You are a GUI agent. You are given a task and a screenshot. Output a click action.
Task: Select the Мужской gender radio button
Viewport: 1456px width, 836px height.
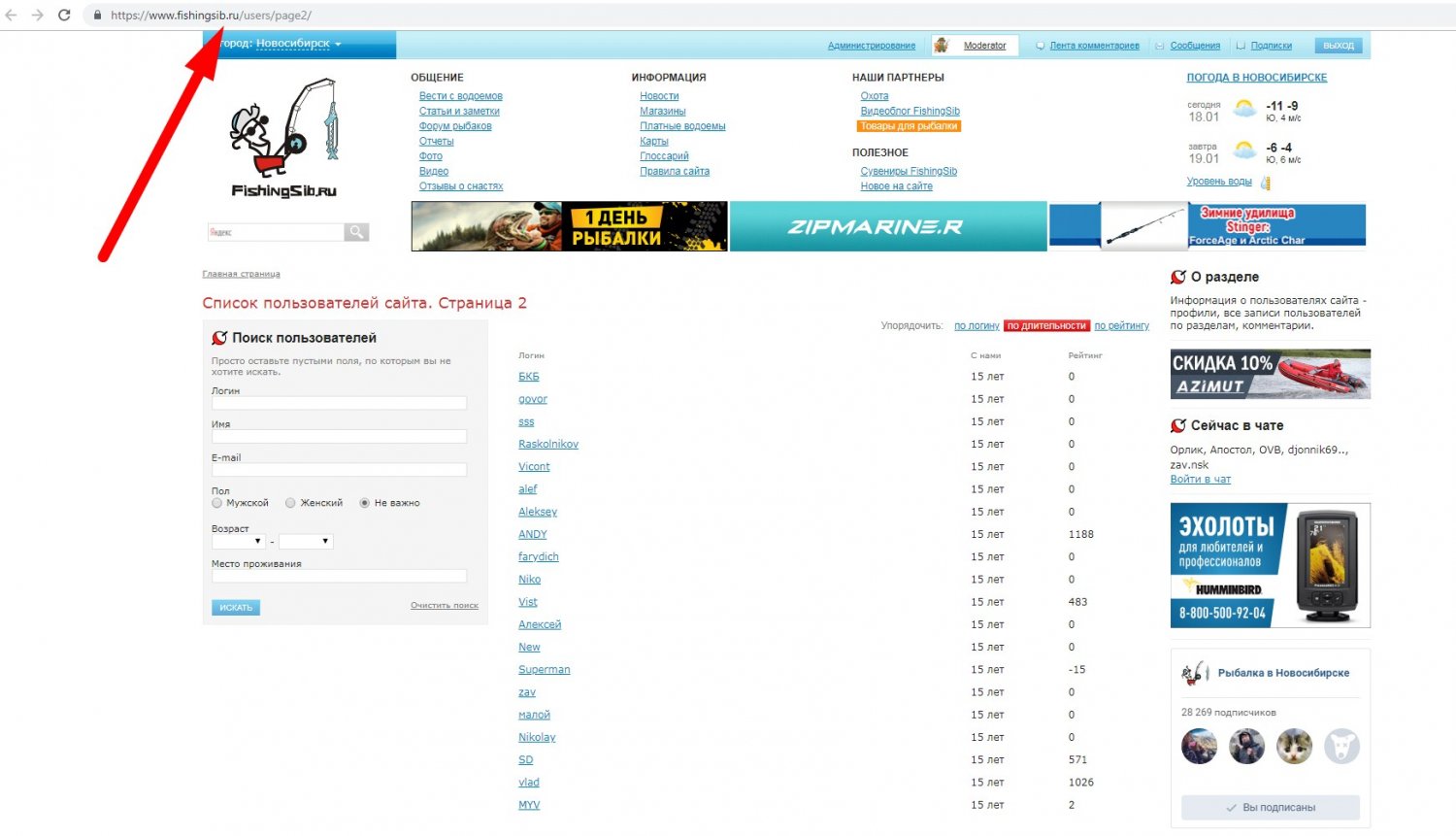pyautogui.click(x=217, y=503)
